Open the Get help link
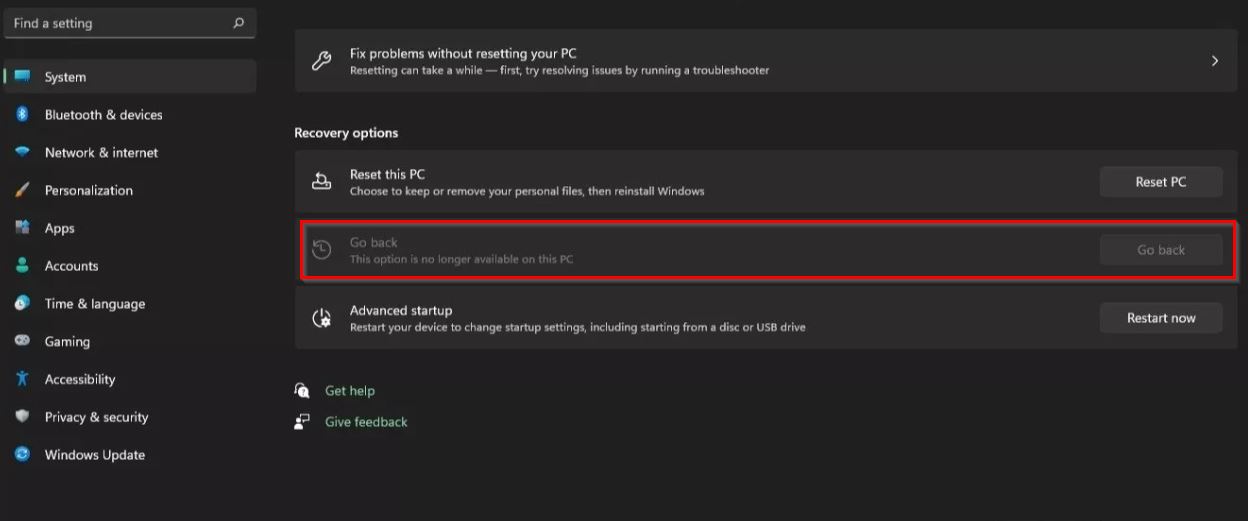Screen dimensions: 1248x521 pos(350,391)
